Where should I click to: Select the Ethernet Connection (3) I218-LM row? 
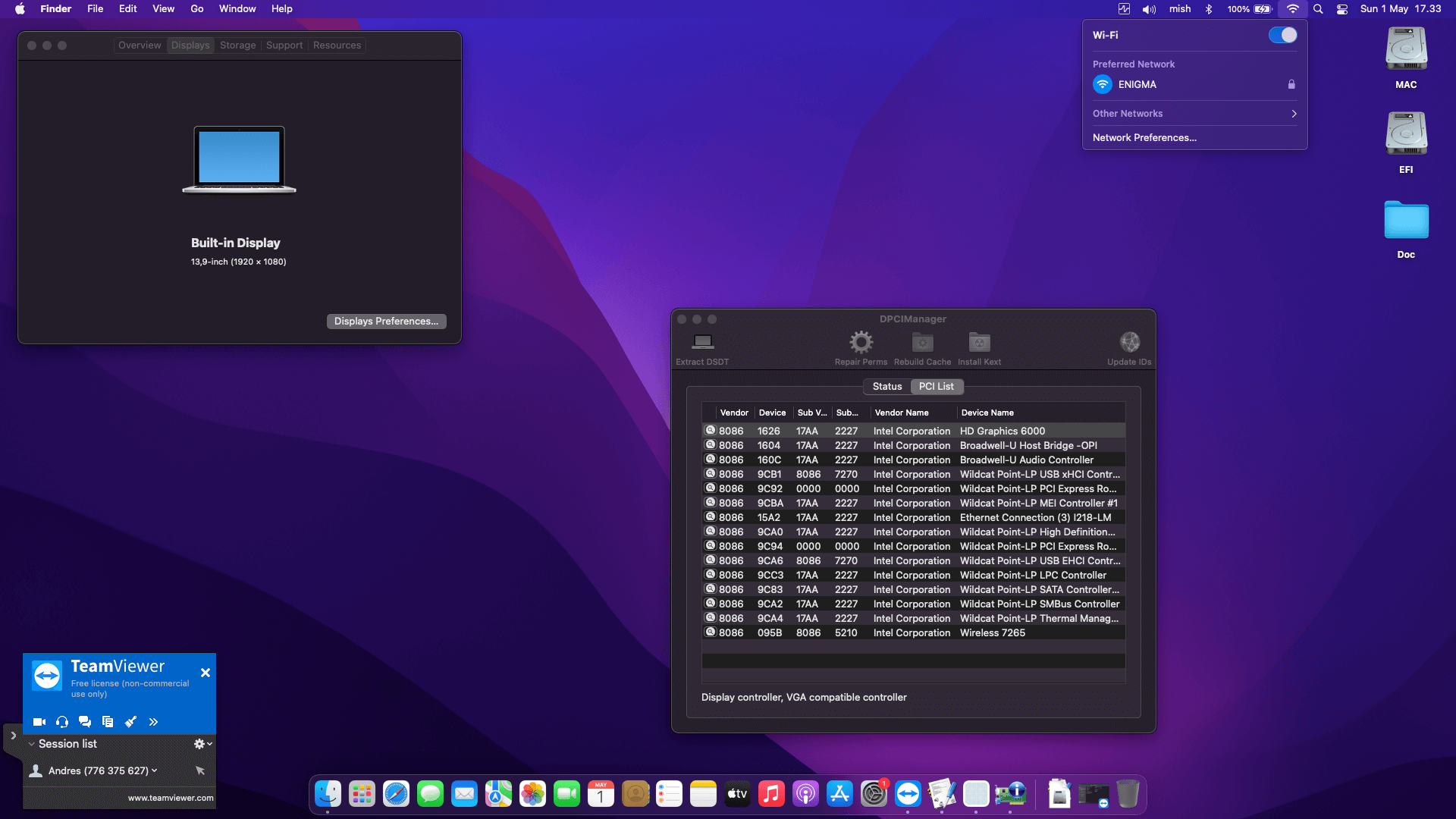913,517
